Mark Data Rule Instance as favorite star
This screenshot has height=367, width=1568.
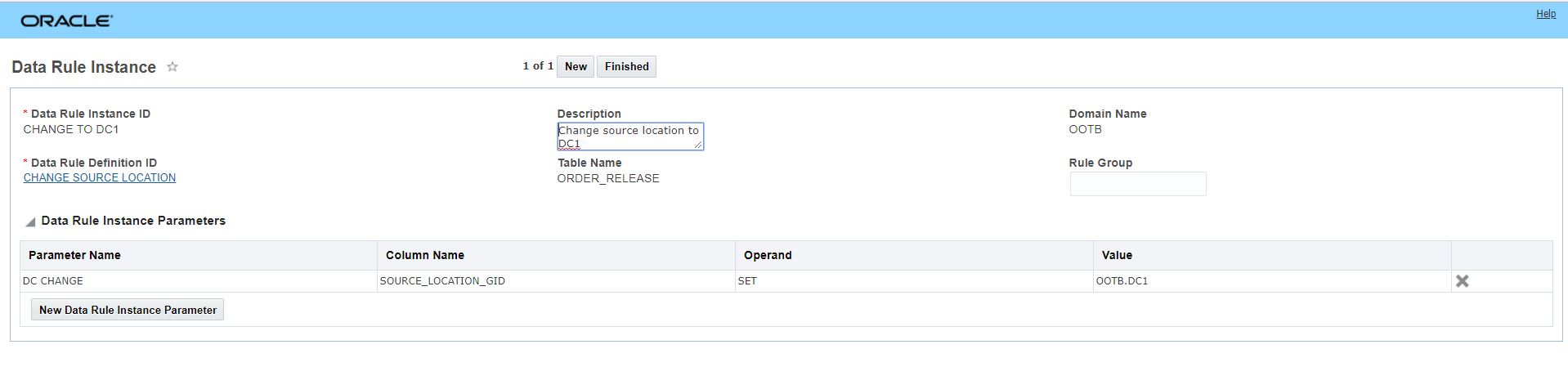click(172, 67)
